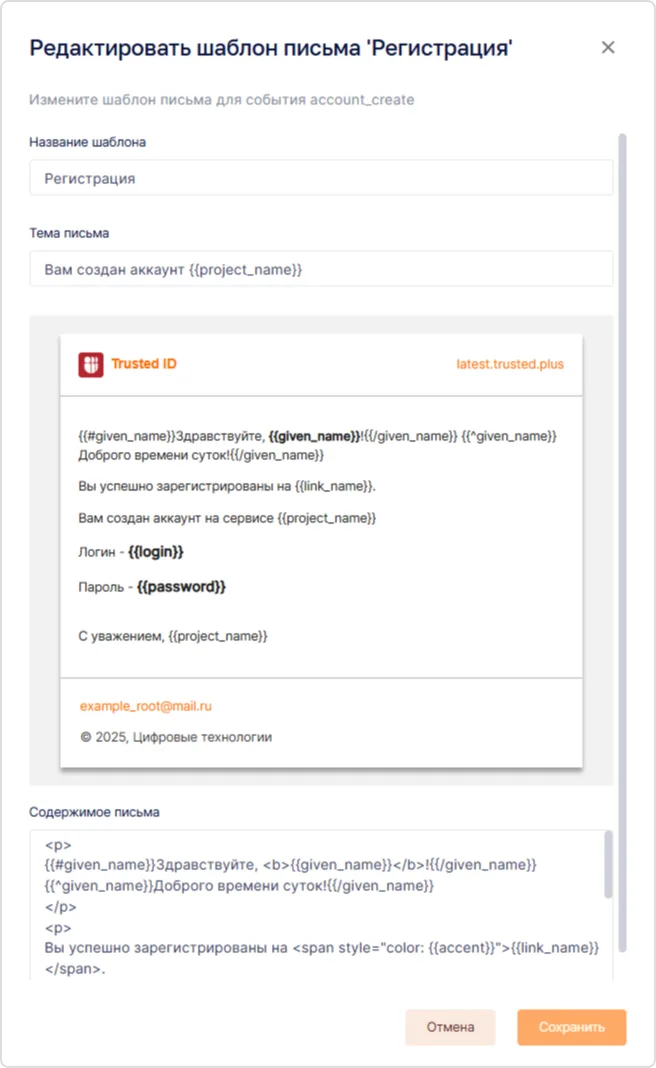
Task: Focus the template name field 'Регистрация'
Action: 320,178
